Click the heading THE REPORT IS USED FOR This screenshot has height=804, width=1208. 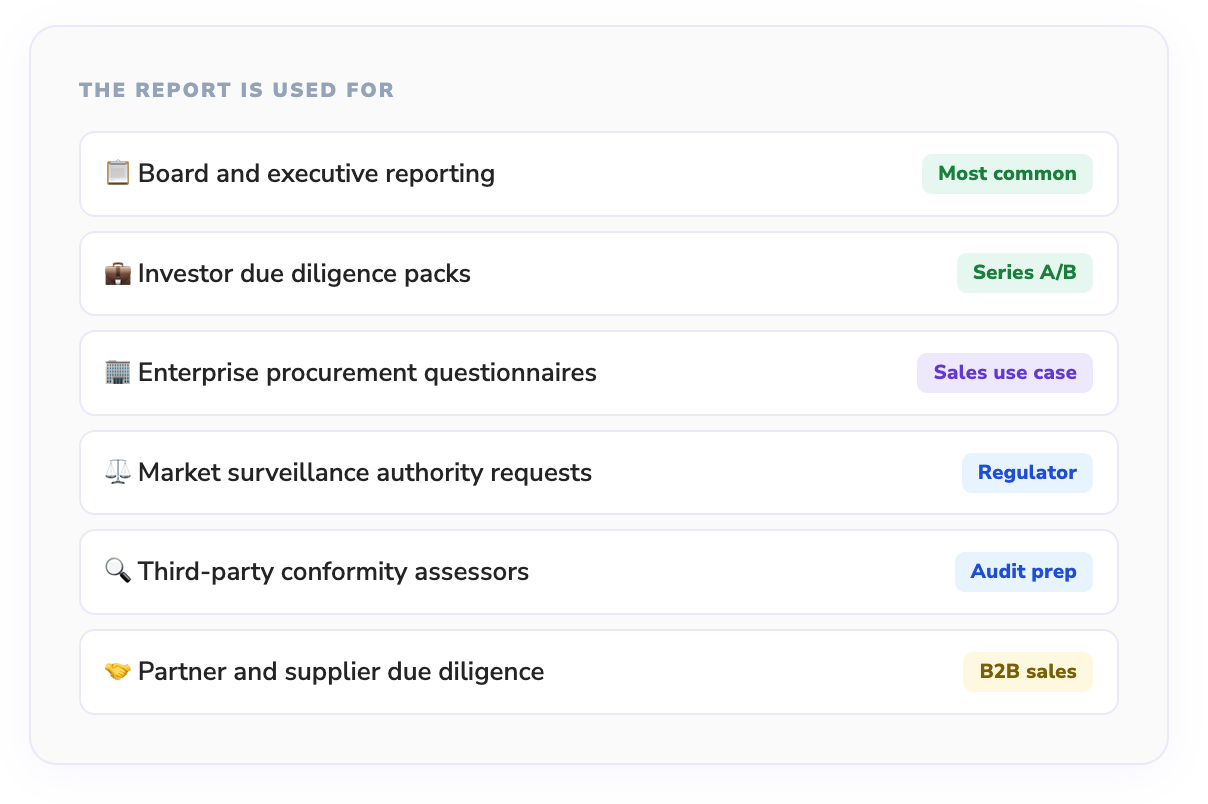(237, 89)
